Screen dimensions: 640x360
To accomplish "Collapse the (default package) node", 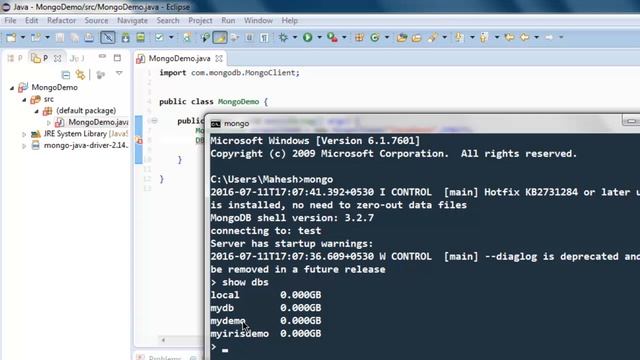I will tap(36, 111).
